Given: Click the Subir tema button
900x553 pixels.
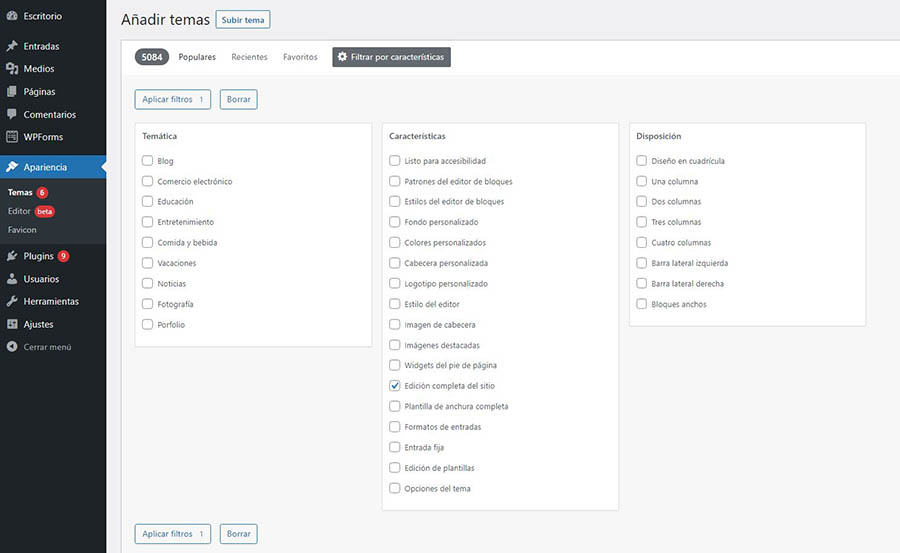Looking at the screenshot, I should [x=243, y=20].
